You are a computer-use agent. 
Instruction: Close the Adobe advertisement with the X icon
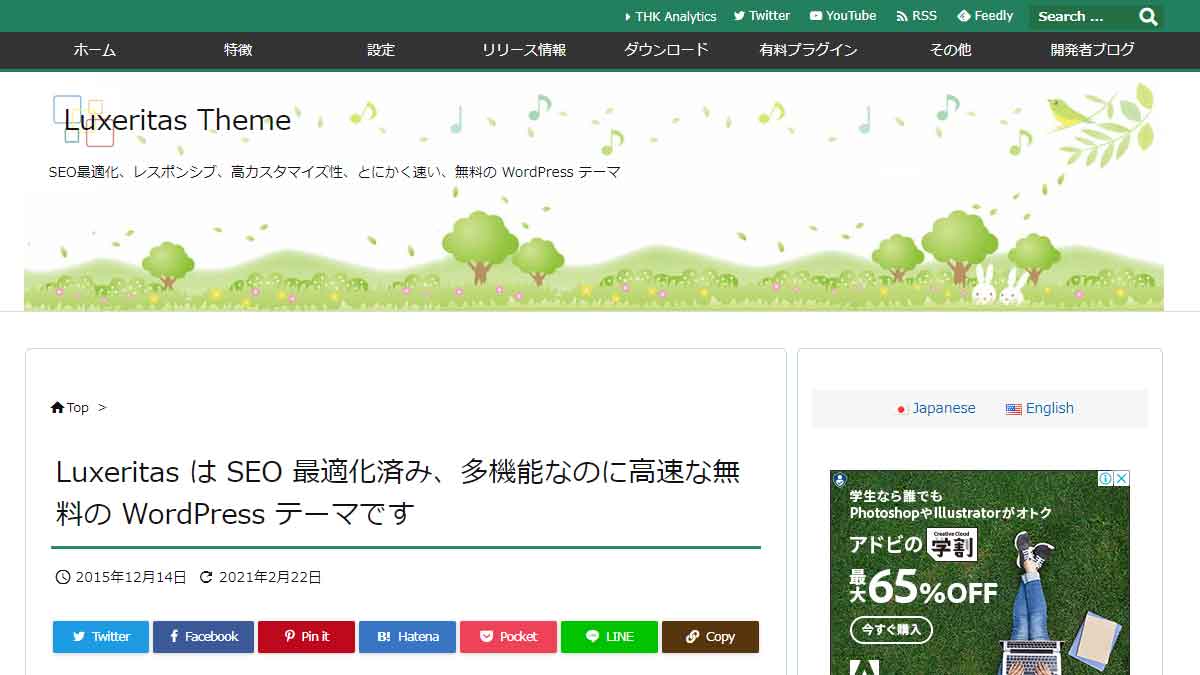coord(1122,479)
